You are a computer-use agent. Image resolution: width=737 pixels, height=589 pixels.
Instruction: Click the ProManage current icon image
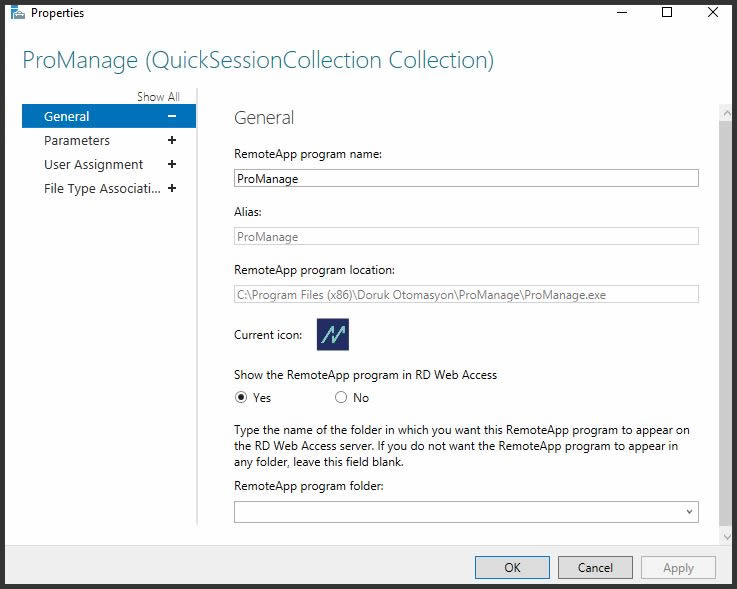click(333, 335)
